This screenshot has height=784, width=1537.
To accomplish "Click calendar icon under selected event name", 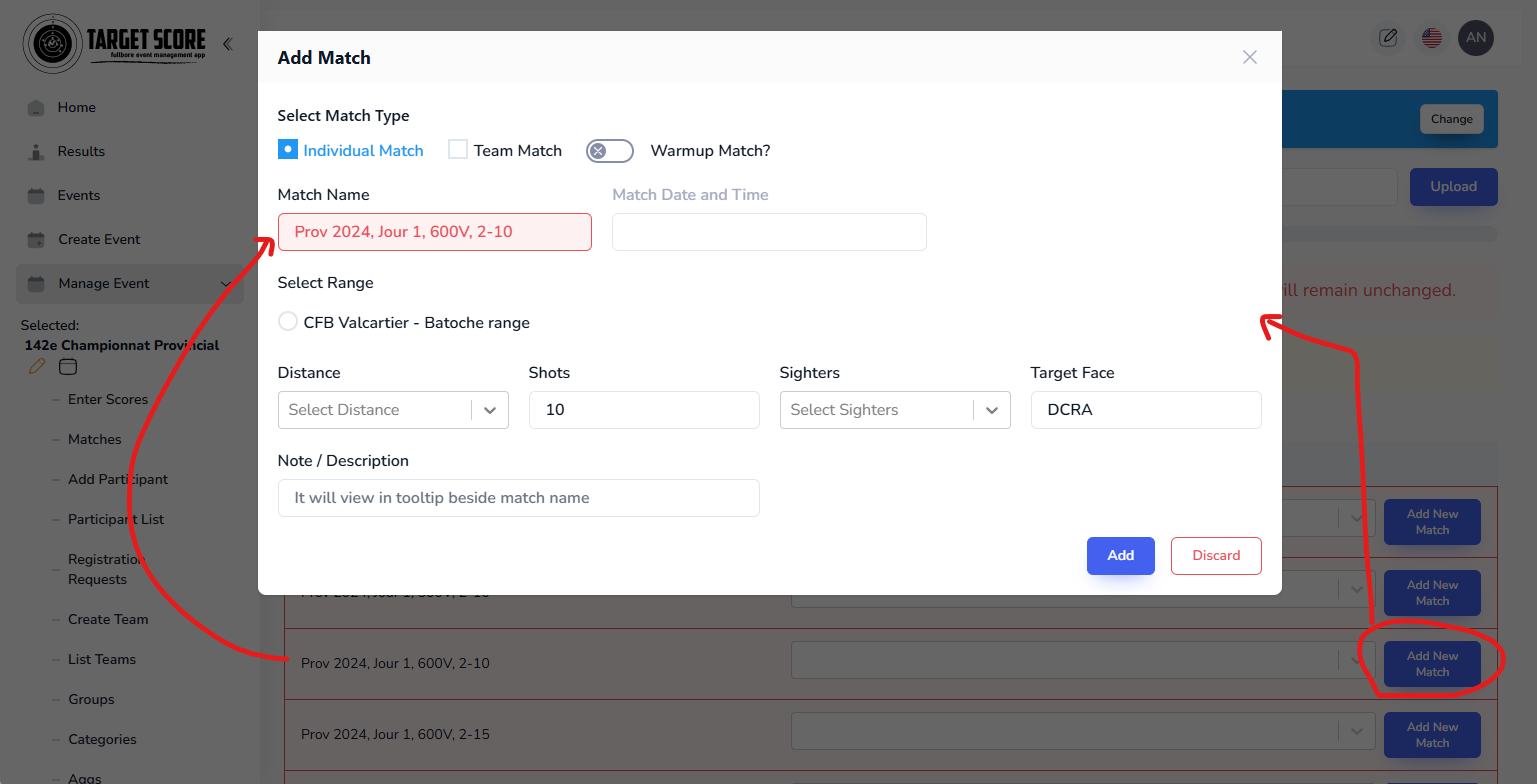I will 68,367.
